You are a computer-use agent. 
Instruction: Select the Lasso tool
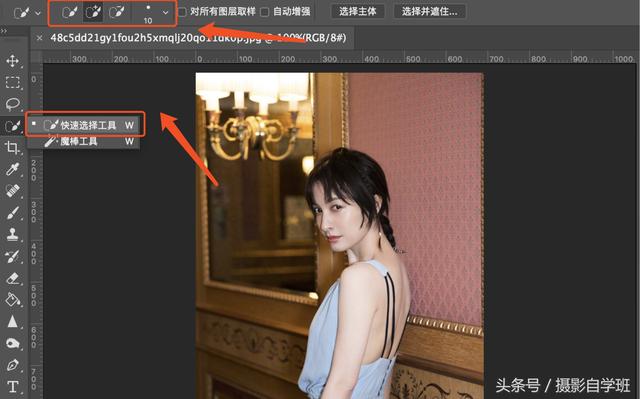coord(12,104)
